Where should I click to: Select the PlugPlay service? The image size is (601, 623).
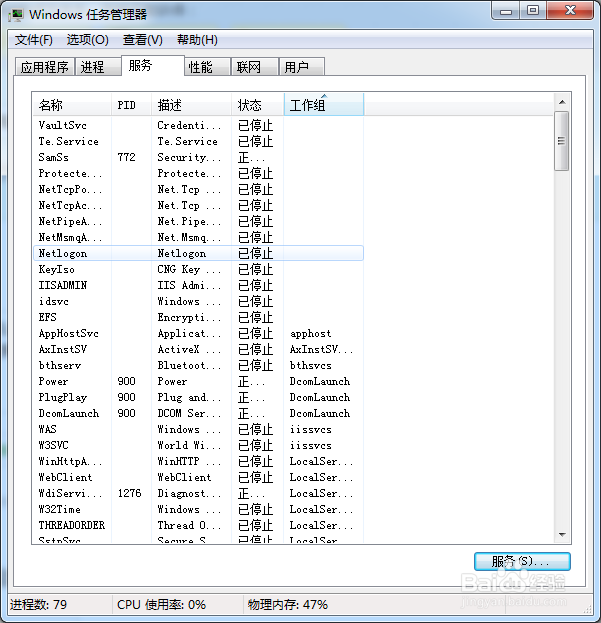(x=63, y=397)
